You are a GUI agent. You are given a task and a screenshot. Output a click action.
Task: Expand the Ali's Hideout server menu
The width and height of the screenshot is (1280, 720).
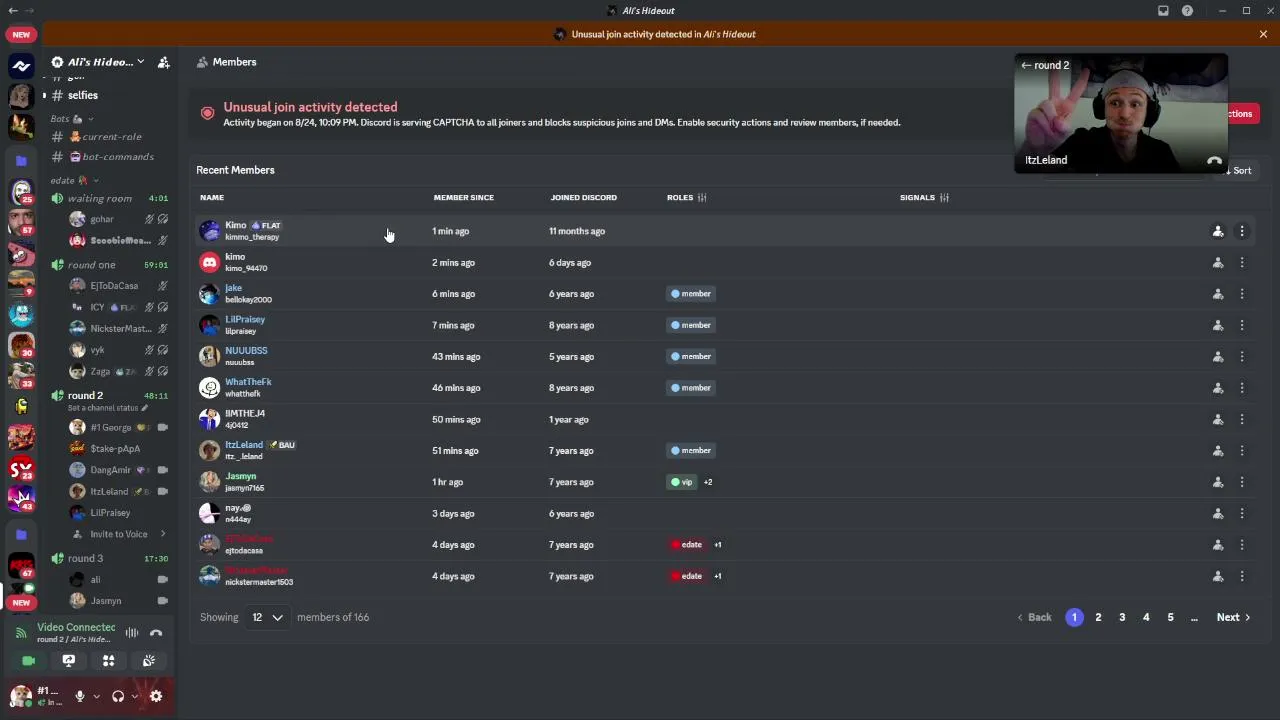[x=98, y=62]
